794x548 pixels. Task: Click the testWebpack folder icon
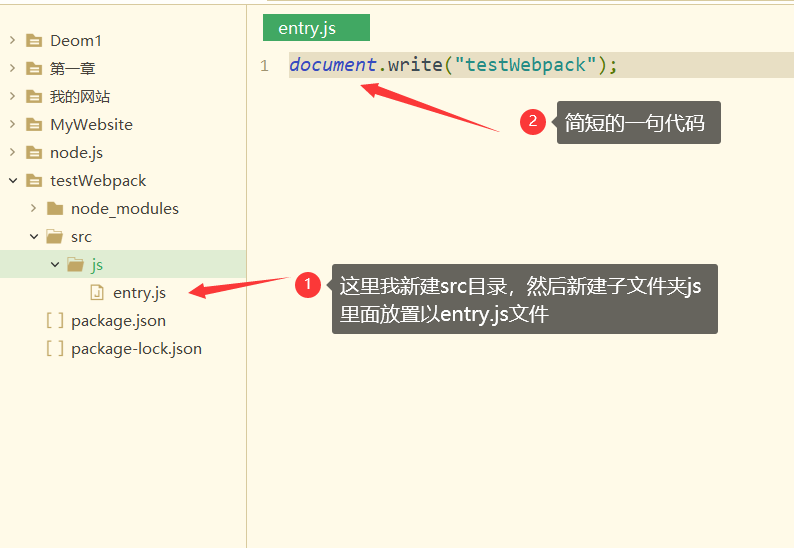[34, 180]
